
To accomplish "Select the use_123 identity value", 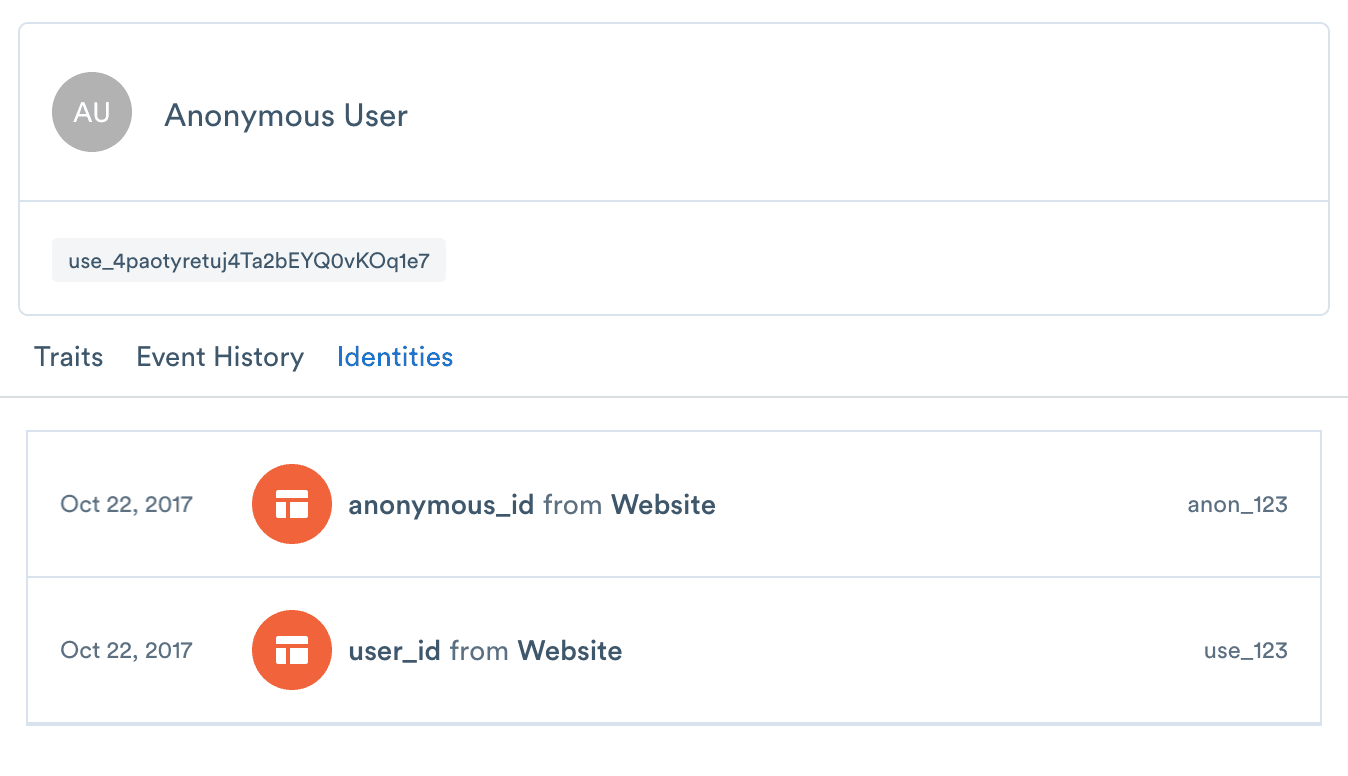I will pos(1245,650).
